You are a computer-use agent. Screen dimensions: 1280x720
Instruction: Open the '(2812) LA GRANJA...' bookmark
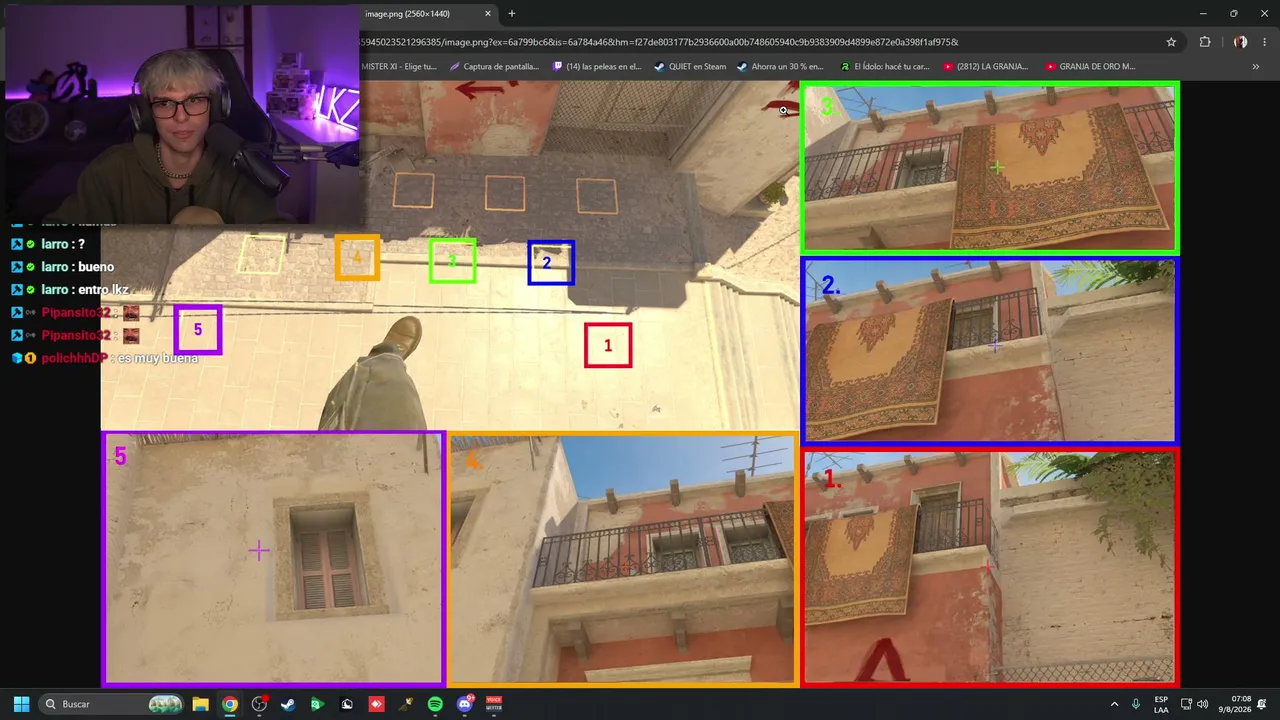click(985, 67)
